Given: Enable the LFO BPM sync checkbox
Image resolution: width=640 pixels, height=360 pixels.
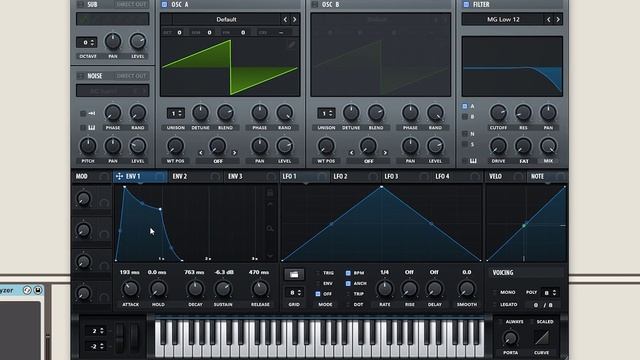Looking at the screenshot, I should [x=348, y=273].
